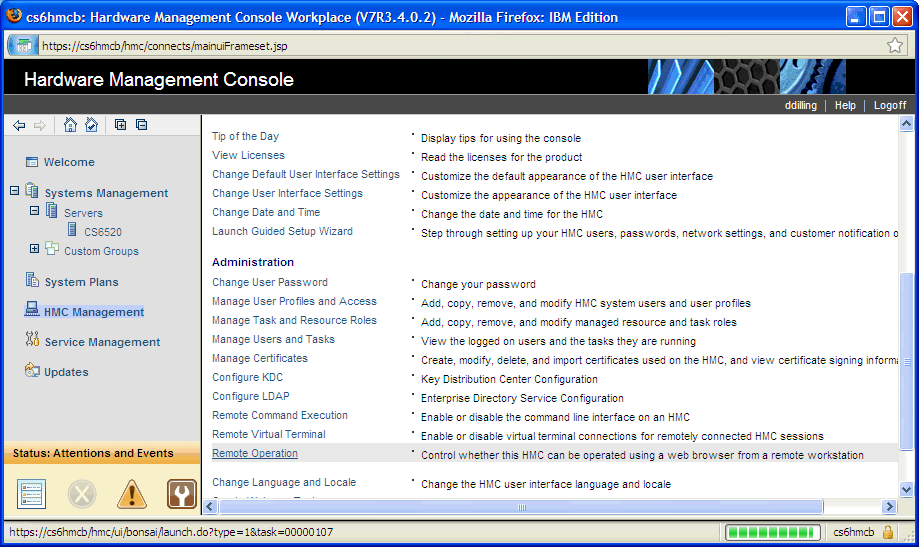Click the wrench serviceable events icon
This screenshot has height=547, width=919.
pos(182,494)
